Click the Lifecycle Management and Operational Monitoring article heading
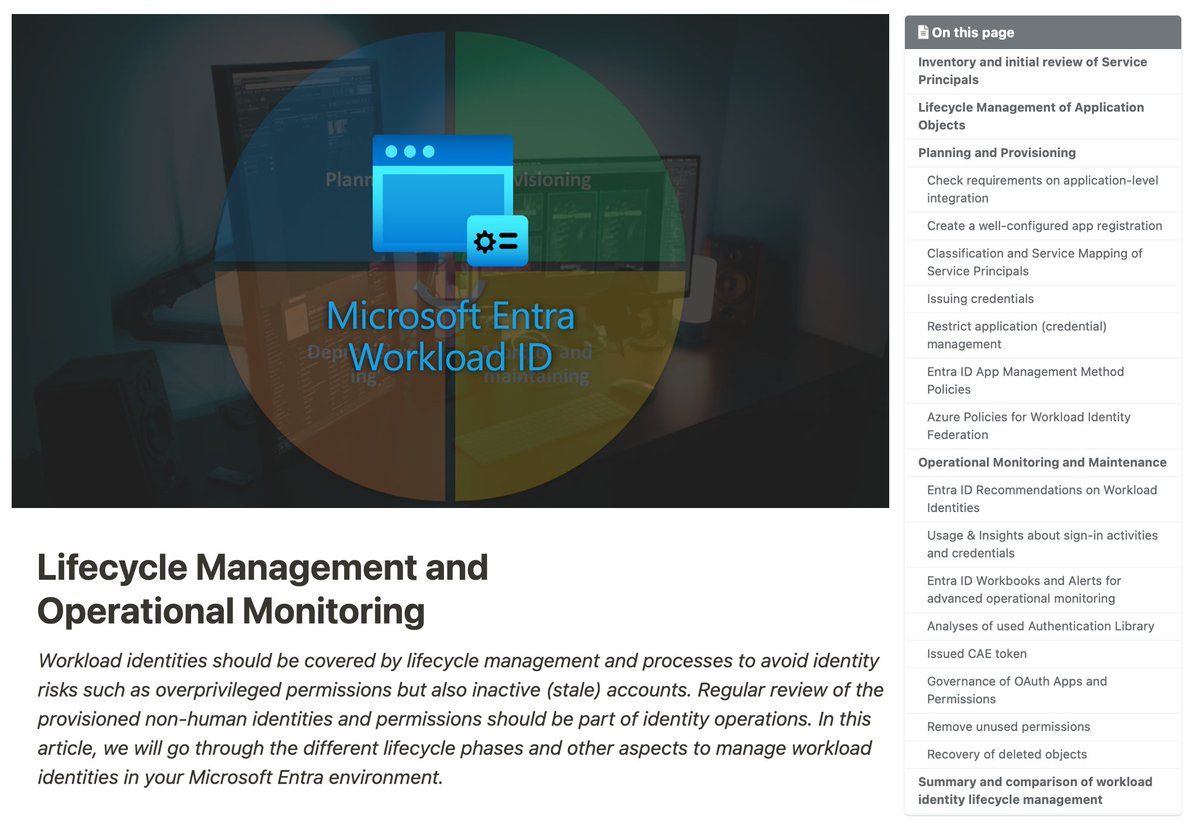This screenshot has height=835, width=1200. click(263, 589)
